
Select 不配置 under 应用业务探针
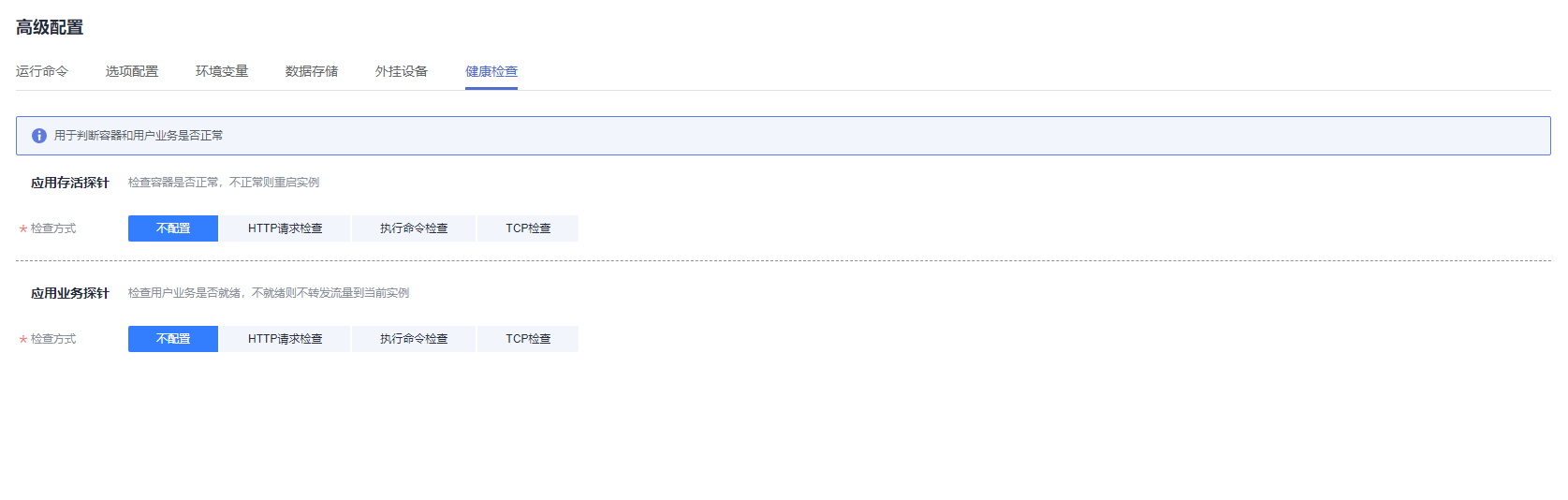[x=173, y=339]
